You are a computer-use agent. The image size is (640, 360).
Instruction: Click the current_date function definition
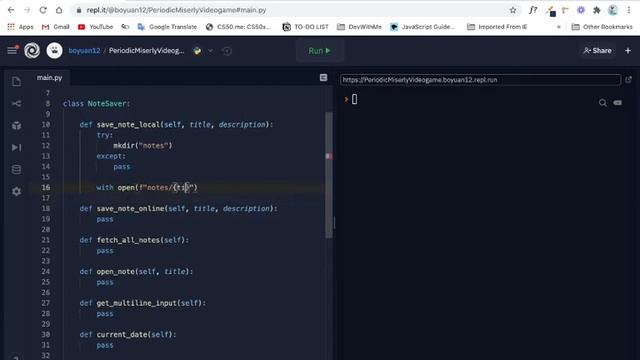128,334
